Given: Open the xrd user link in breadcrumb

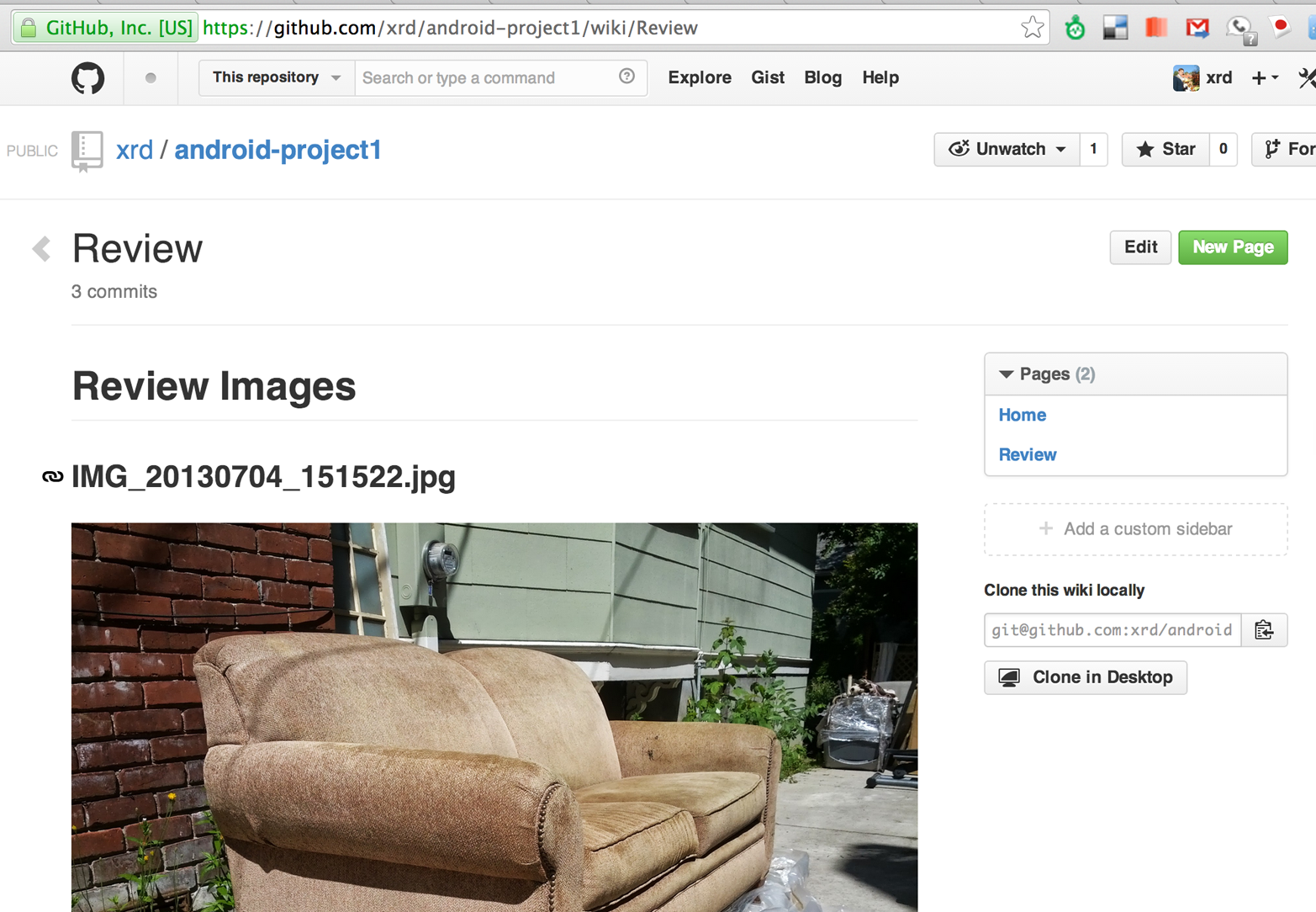Looking at the screenshot, I should [135, 150].
